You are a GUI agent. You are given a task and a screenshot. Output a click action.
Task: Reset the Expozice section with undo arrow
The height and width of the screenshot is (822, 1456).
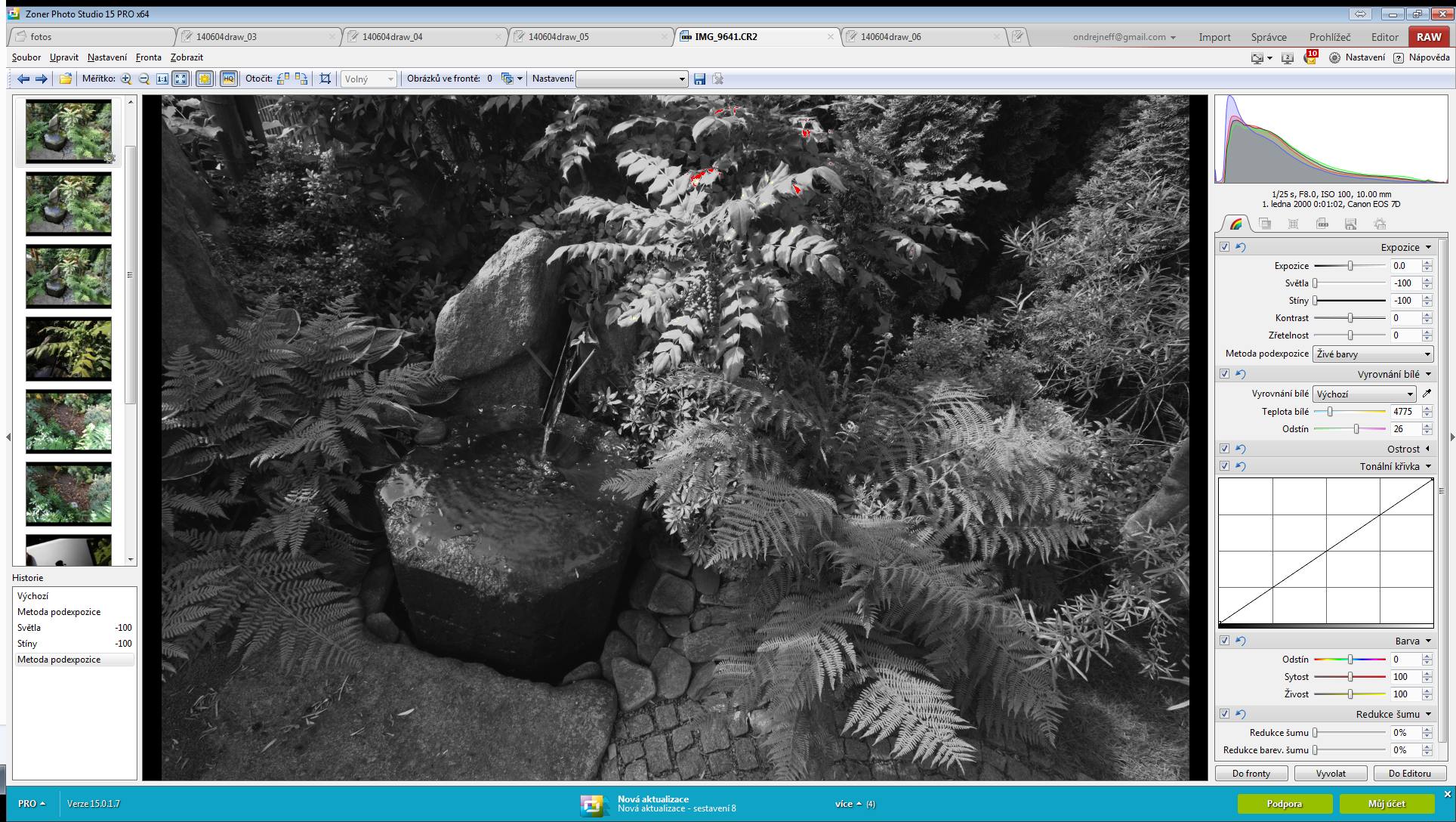click(1241, 247)
